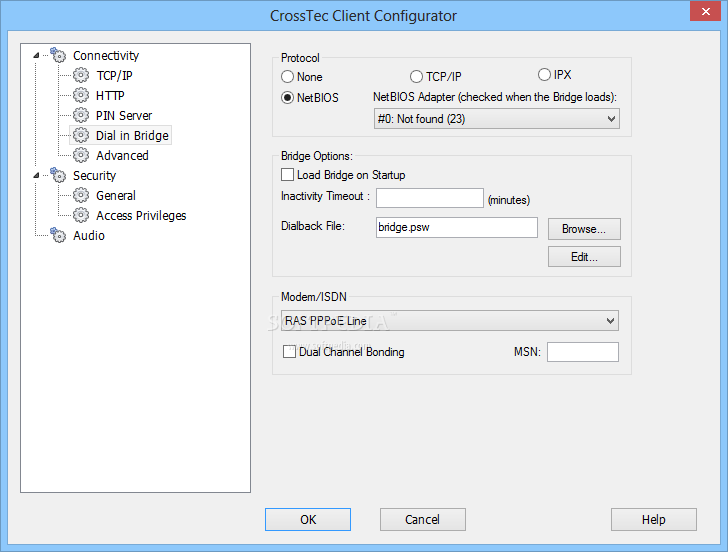Click the gear icon beside PIN Server
The image size is (728, 552).
pos(81,115)
